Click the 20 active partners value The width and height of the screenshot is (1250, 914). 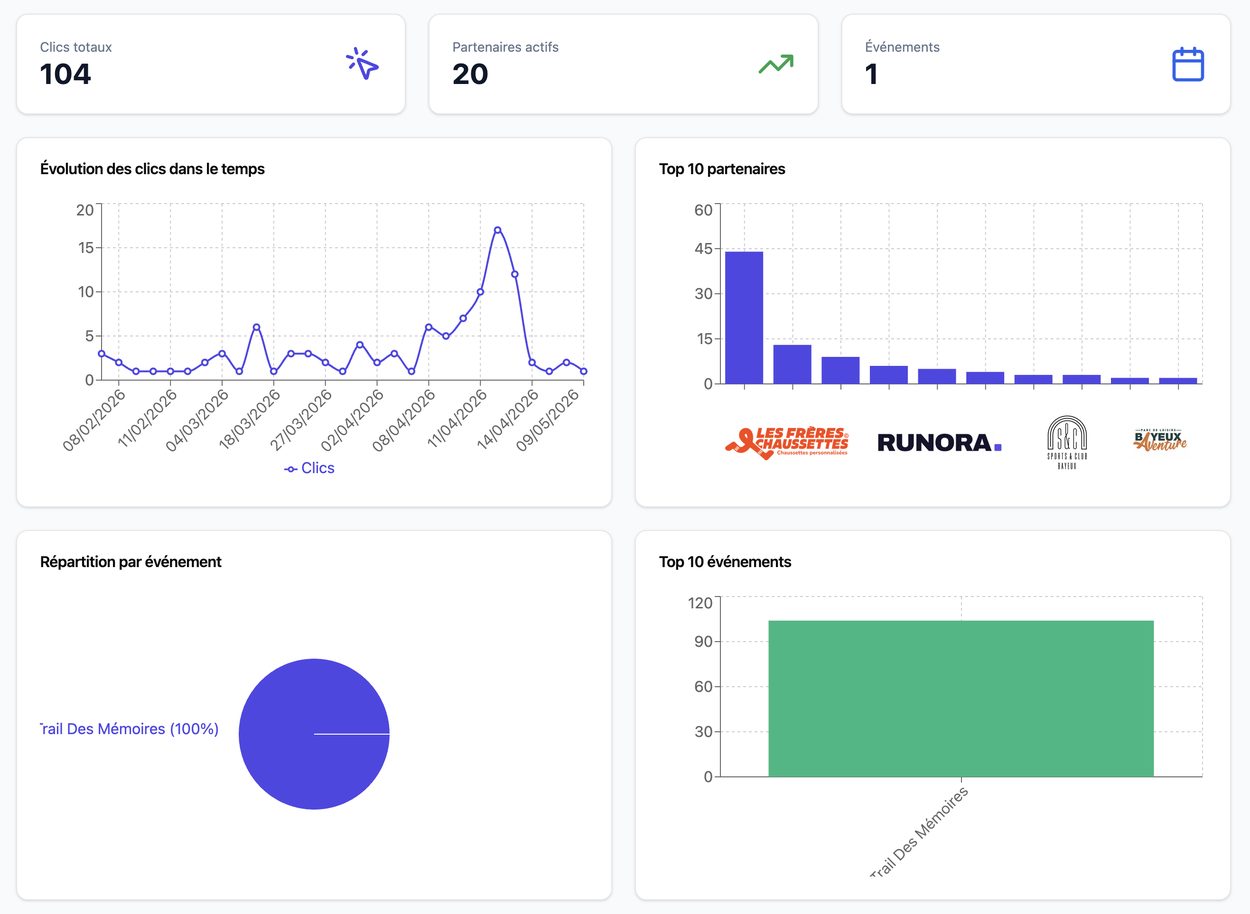[470, 74]
